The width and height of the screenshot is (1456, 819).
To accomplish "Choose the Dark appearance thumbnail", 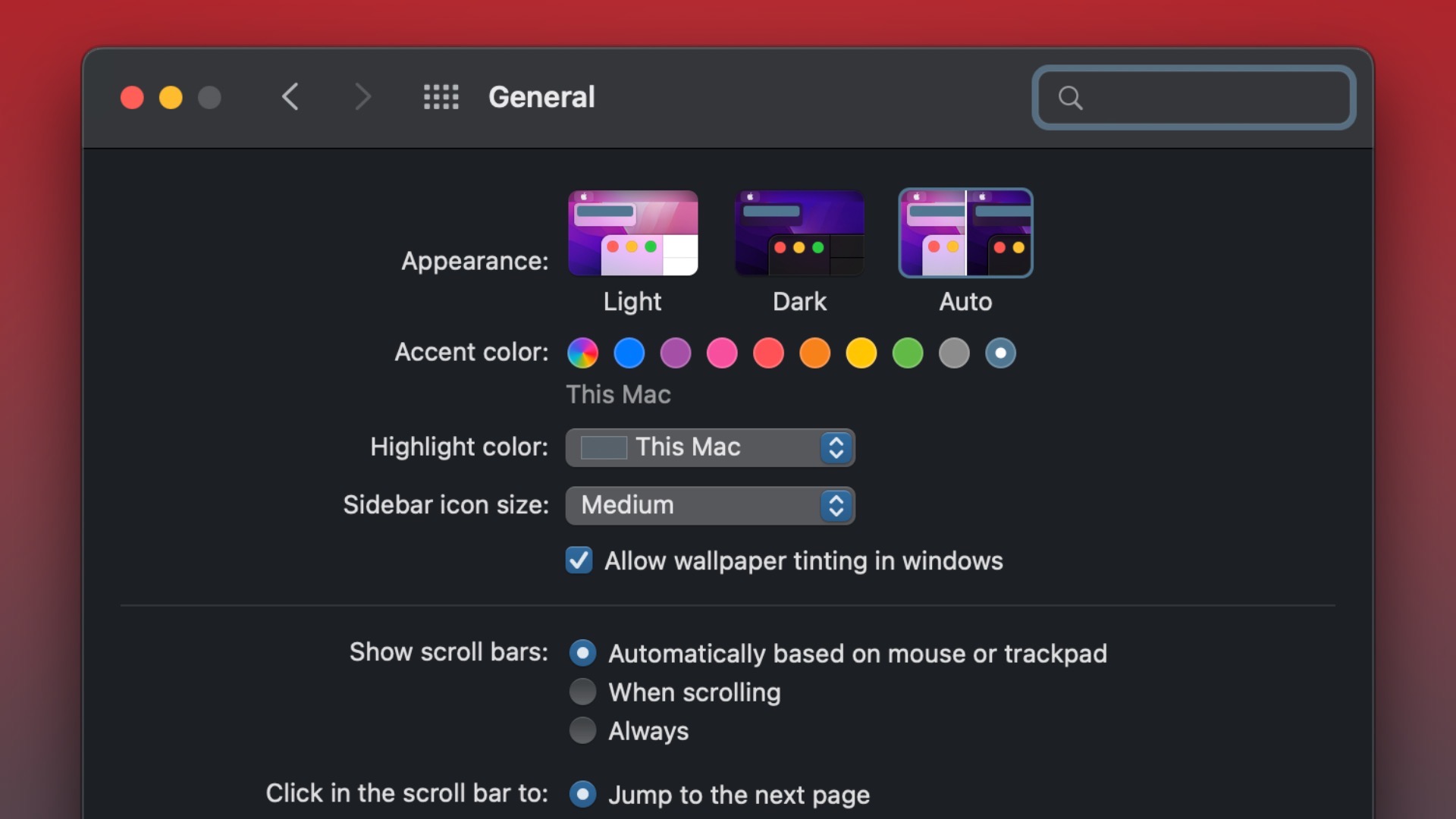I will click(799, 233).
